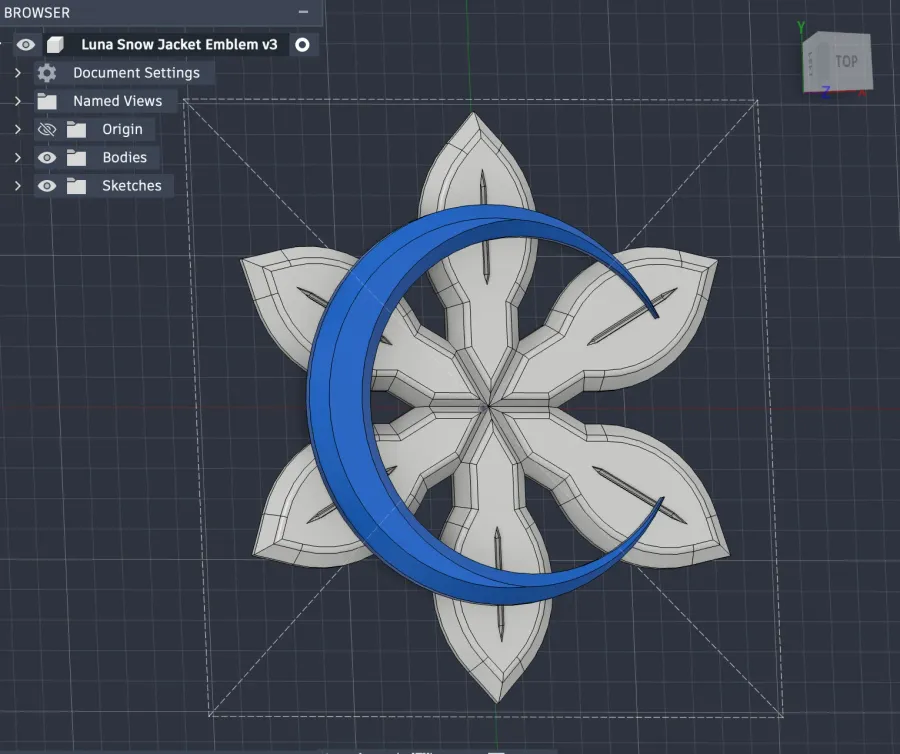Select the Origin label
The height and width of the screenshot is (754, 900).
click(122, 129)
